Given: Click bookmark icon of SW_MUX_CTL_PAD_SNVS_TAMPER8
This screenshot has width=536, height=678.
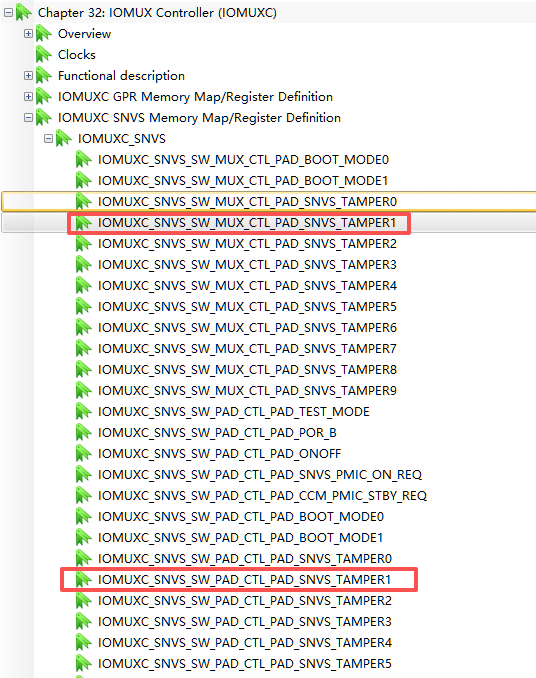Looking at the screenshot, I should point(83,370).
